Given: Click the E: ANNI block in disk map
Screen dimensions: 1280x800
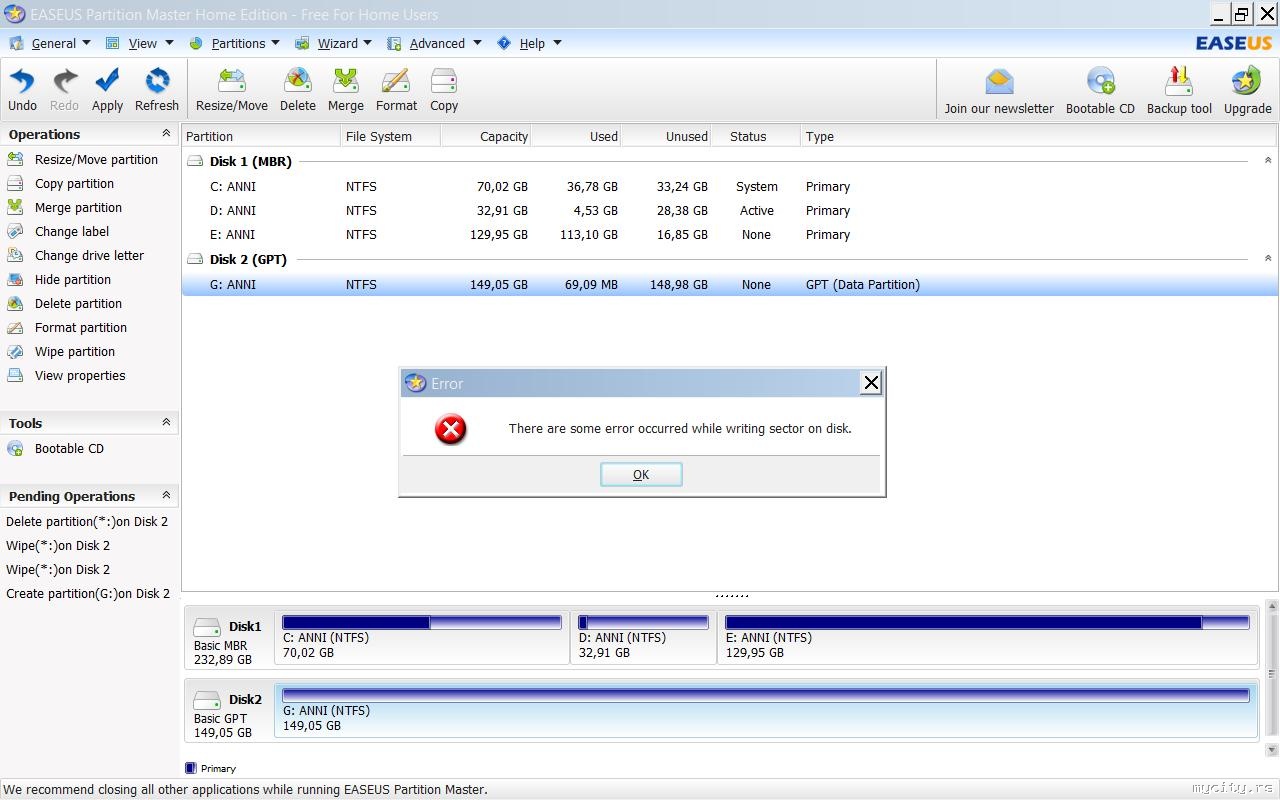Looking at the screenshot, I should 987,637.
